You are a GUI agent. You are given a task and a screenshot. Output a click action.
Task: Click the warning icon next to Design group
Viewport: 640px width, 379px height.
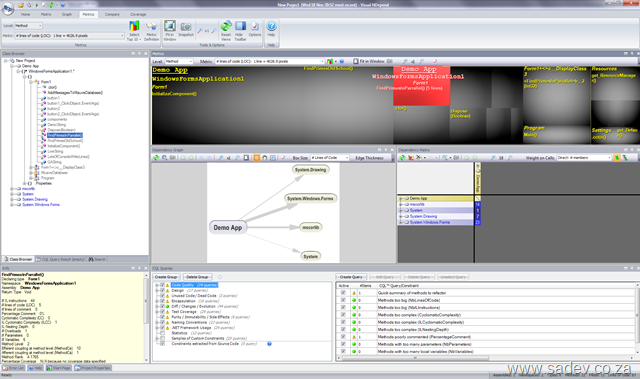click(x=167, y=290)
